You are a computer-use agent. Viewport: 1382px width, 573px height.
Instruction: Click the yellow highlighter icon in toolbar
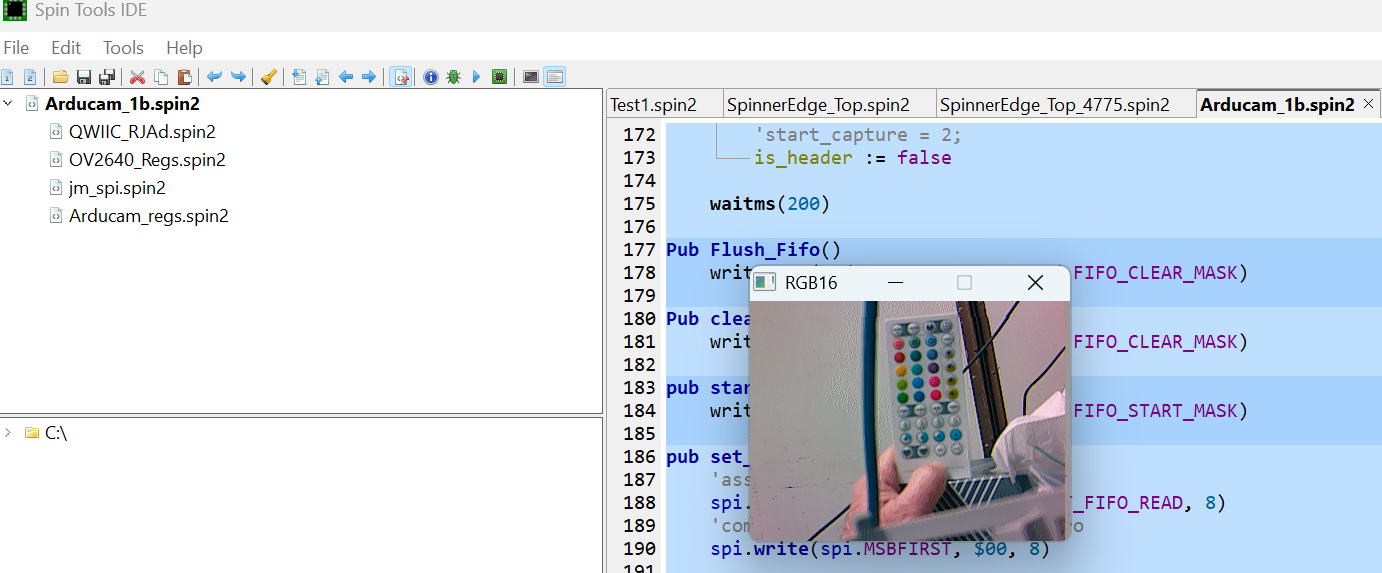point(268,77)
